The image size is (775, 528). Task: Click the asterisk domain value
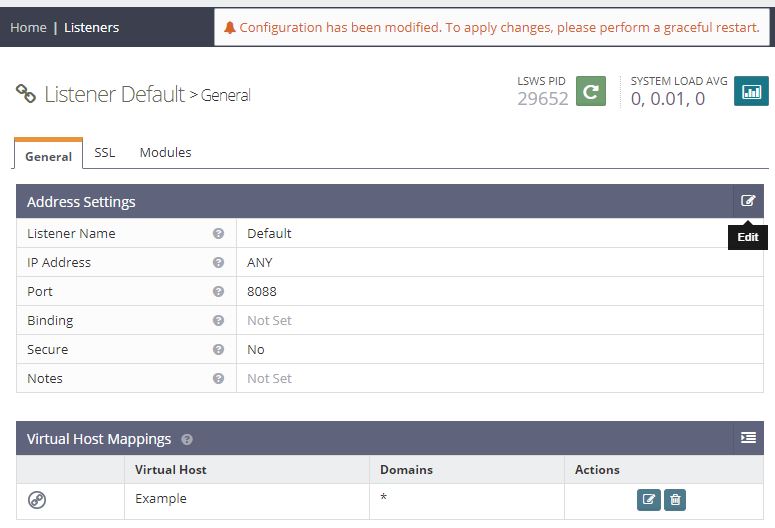pyautogui.click(x=384, y=497)
